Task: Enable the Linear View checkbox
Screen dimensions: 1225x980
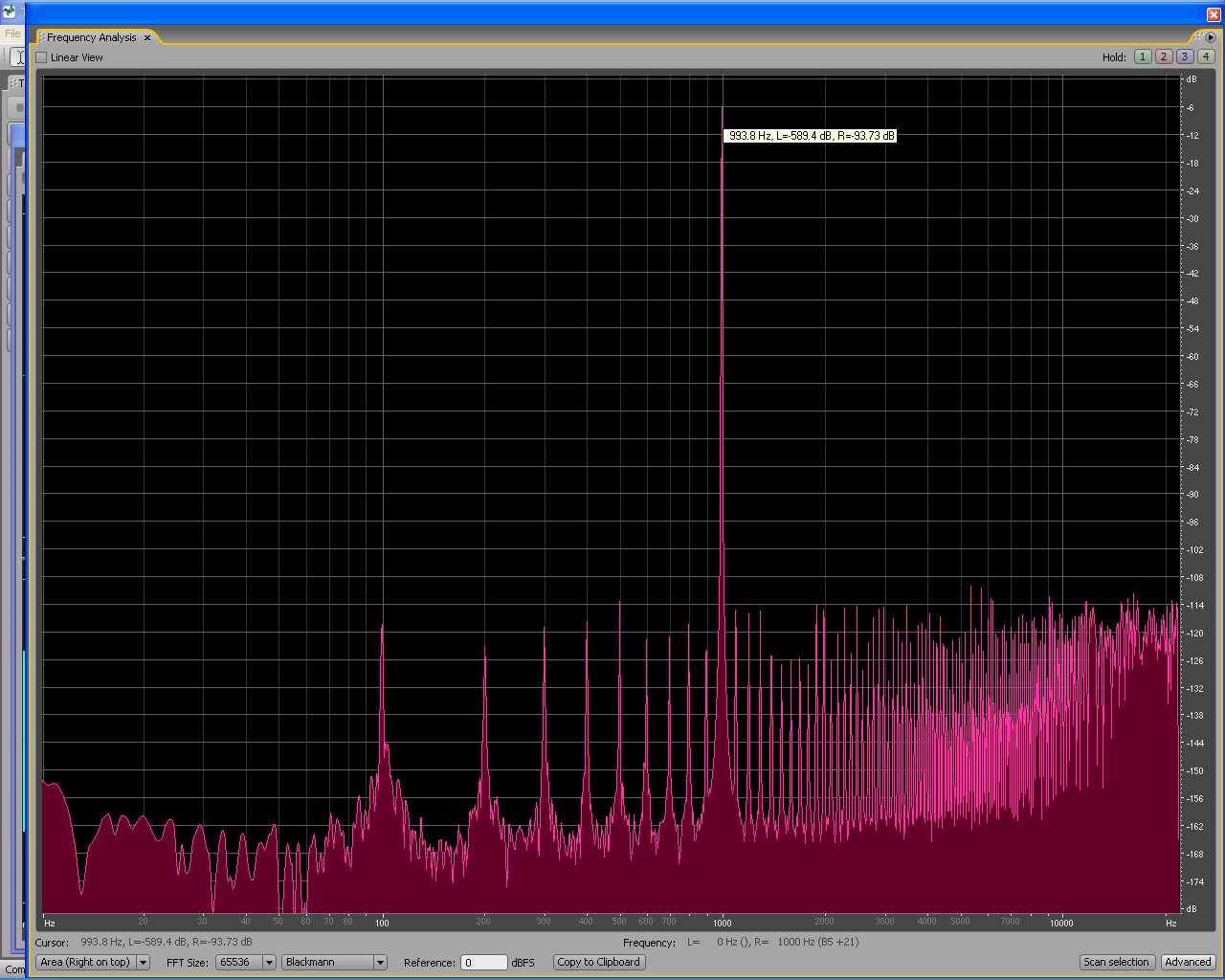Action: tap(41, 57)
